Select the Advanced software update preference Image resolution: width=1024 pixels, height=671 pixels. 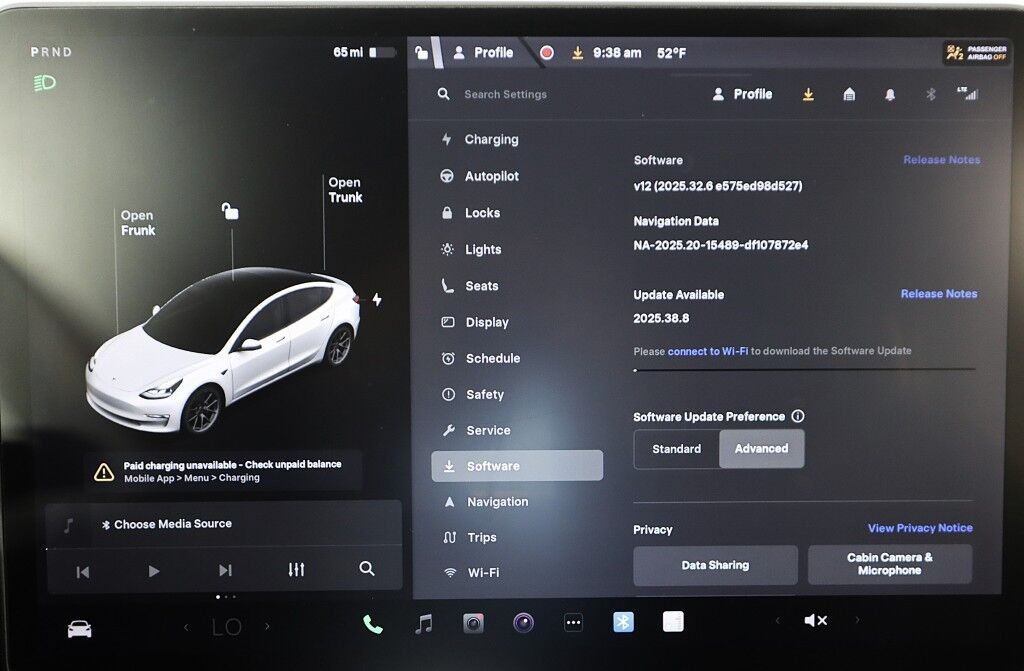761,448
